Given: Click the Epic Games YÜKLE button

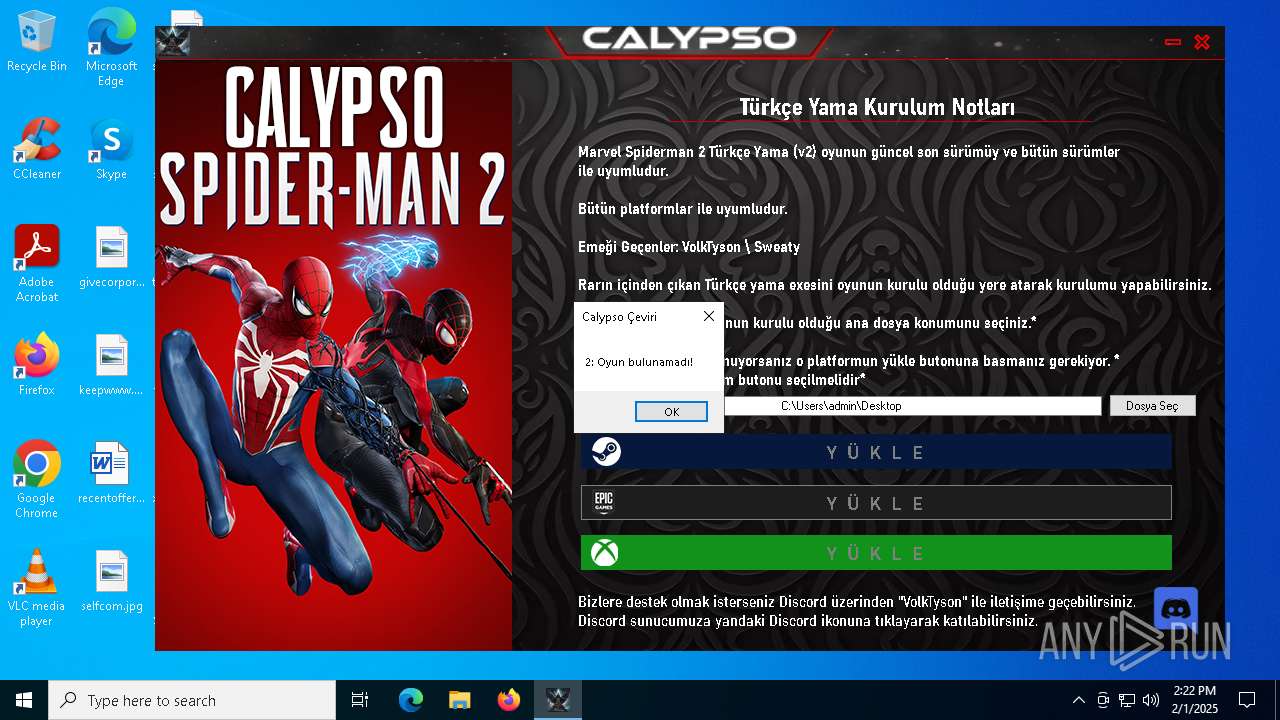Looking at the screenshot, I should (876, 503).
